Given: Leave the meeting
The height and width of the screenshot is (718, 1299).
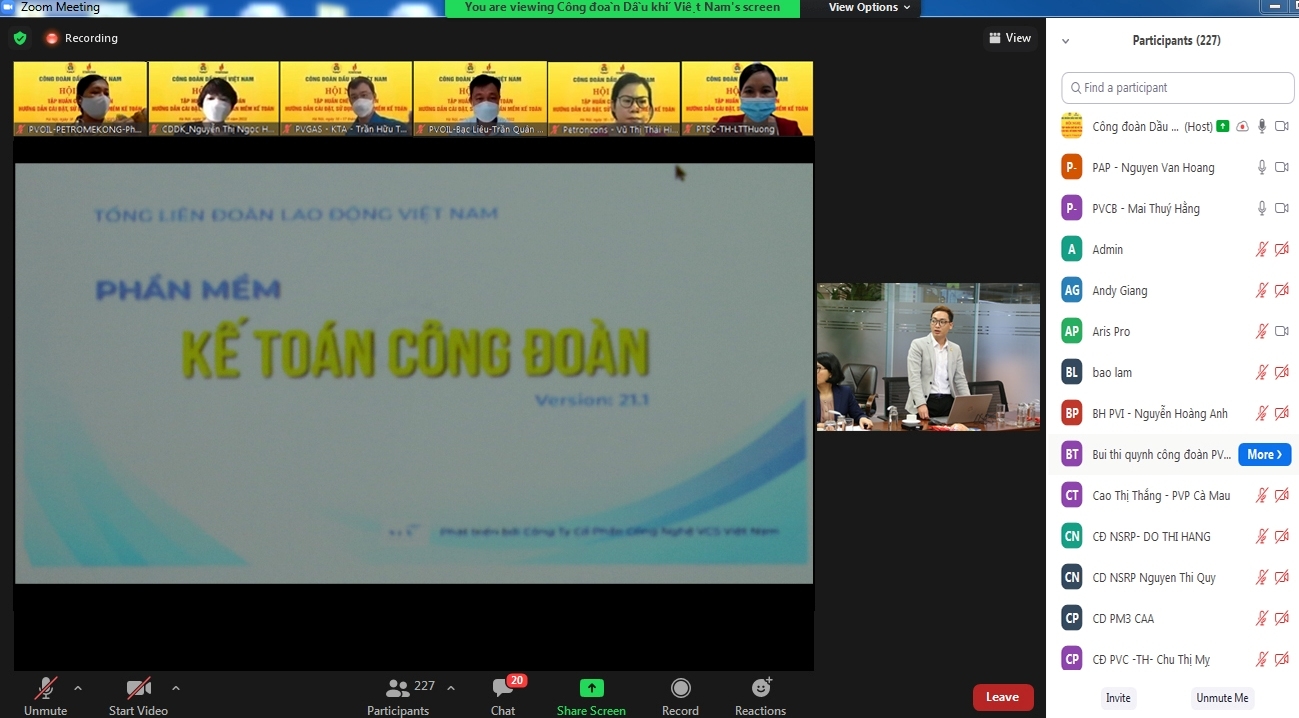Looking at the screenshot, I should click(1003, 697).
